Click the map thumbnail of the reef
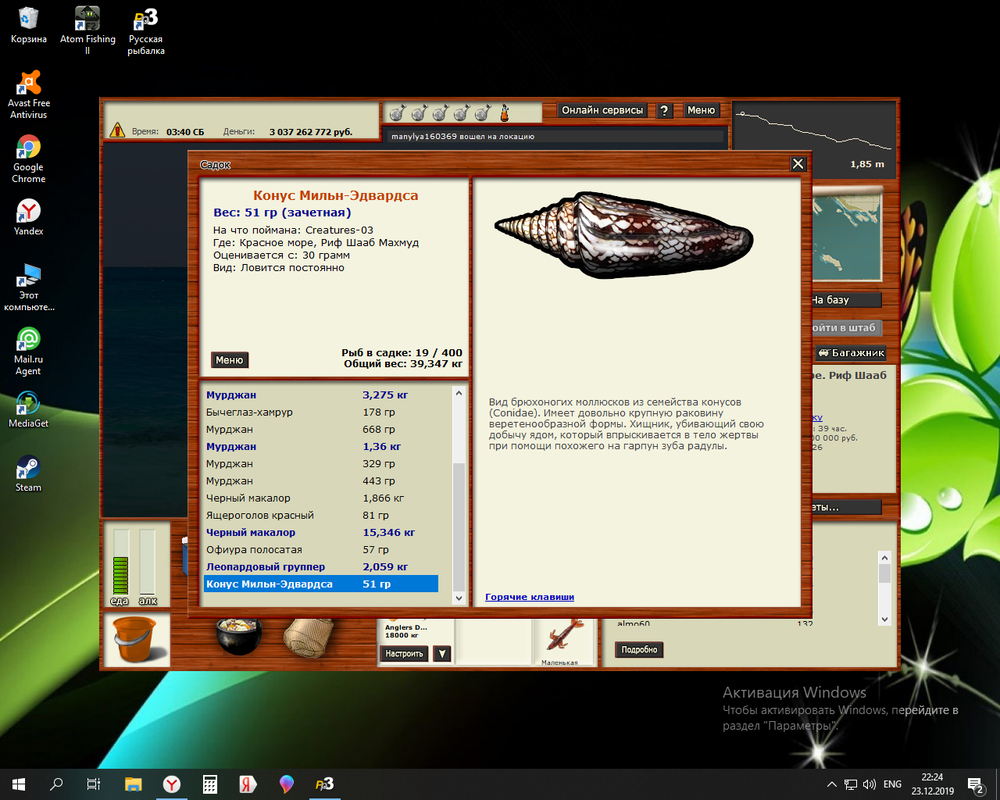 (x=846, y=237)
